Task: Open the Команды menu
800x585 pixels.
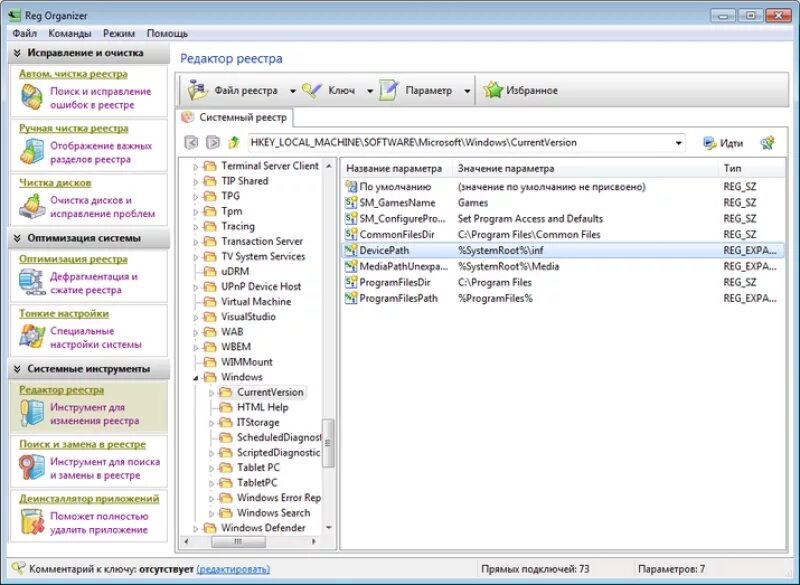Action: point(70,34)
